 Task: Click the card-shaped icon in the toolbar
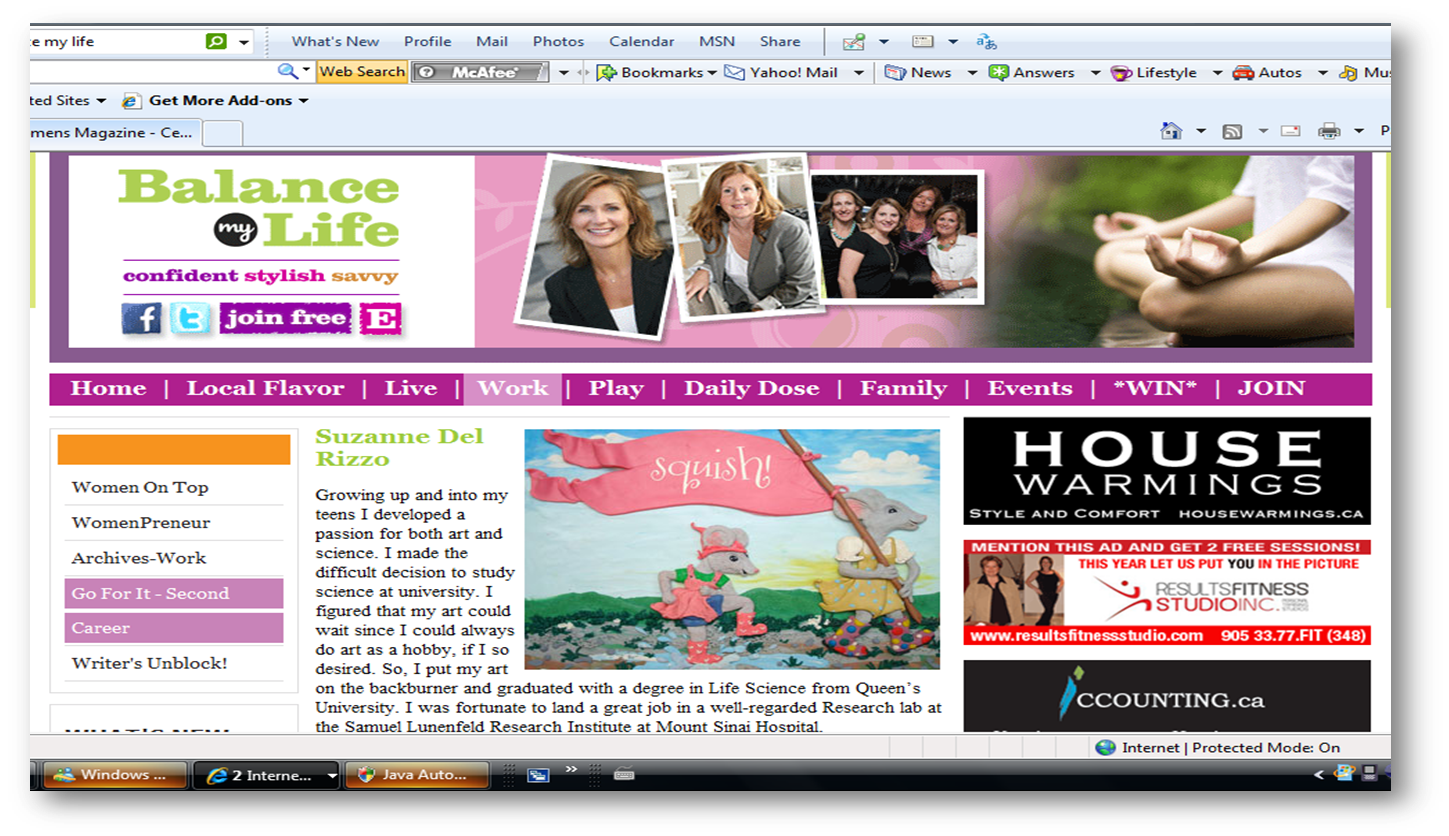tap(922, 42)
